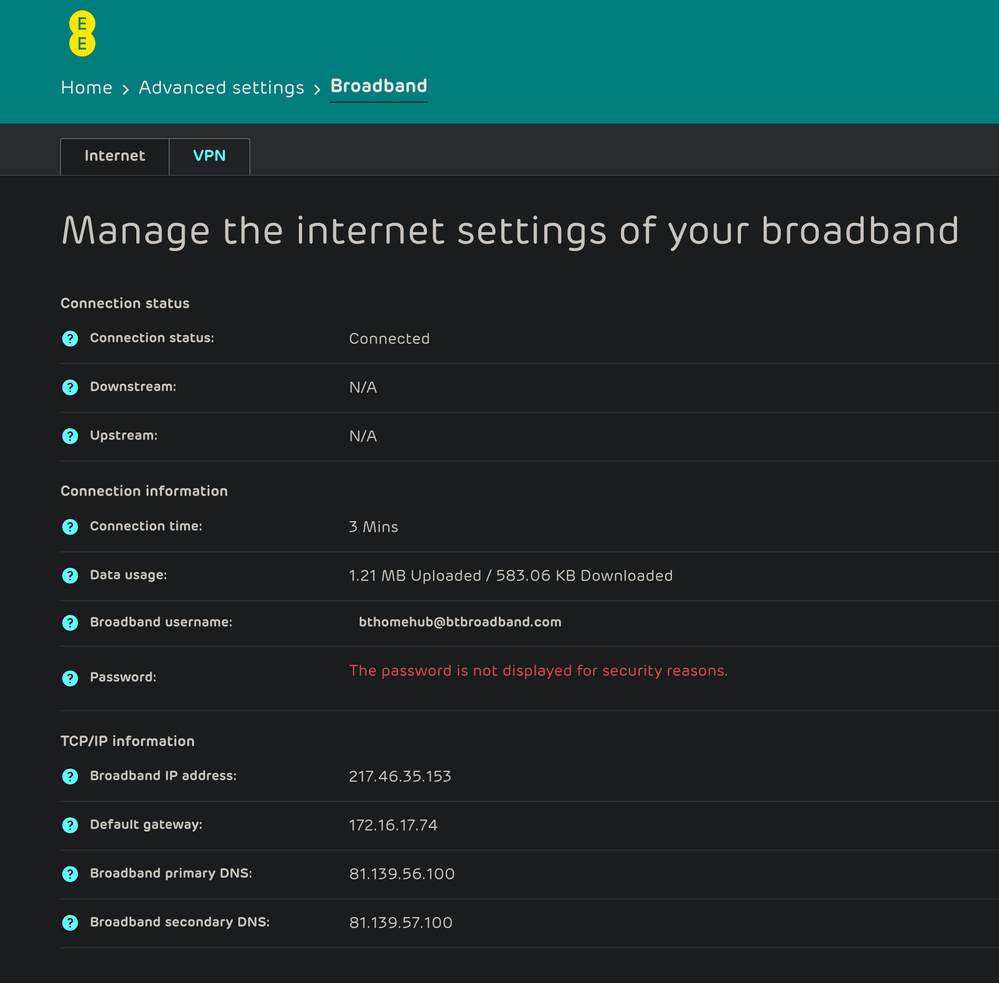Show help for Broadband secondary DNS
999x983 pixels.
[70, 923]
